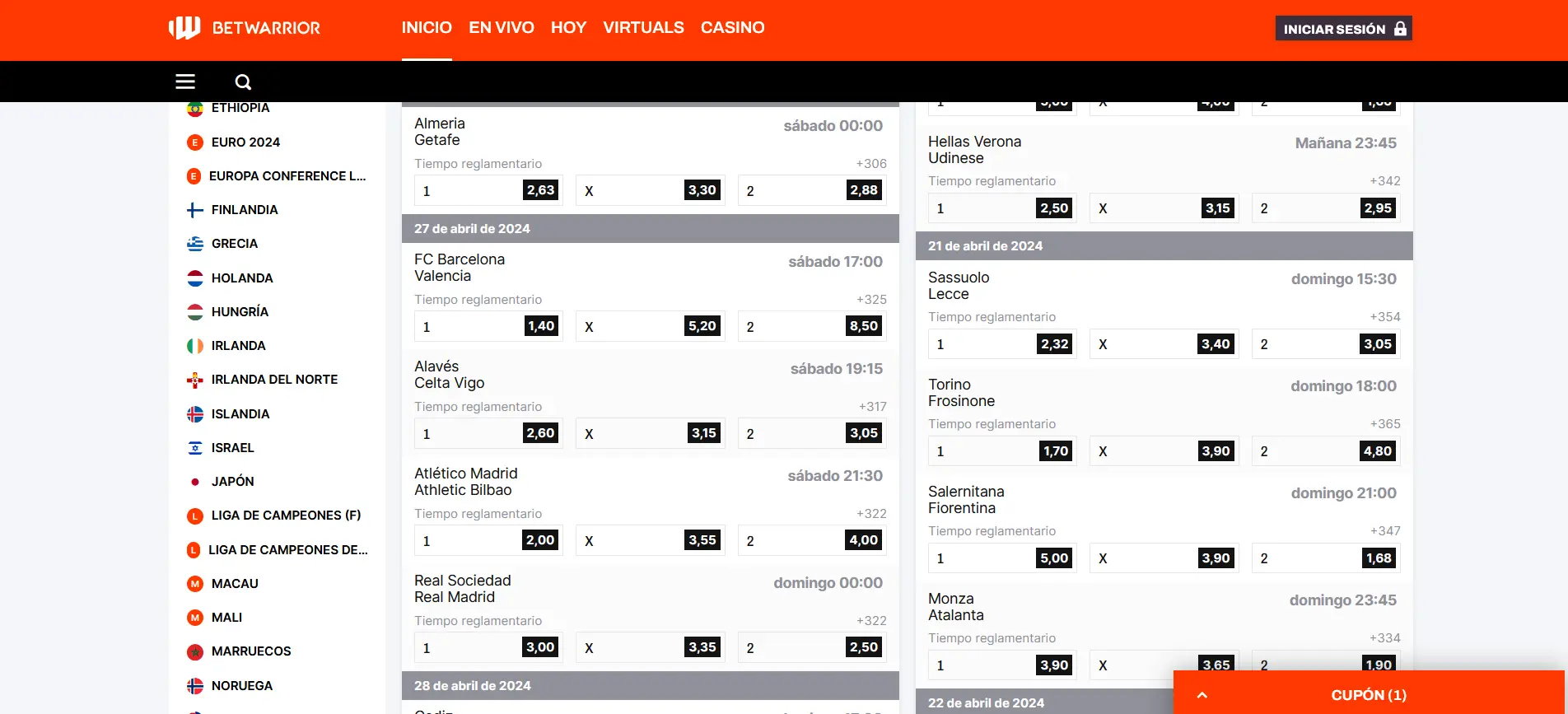Select Alavés win odds 2,60
The image size is (1568, 714).
(489, 433)
